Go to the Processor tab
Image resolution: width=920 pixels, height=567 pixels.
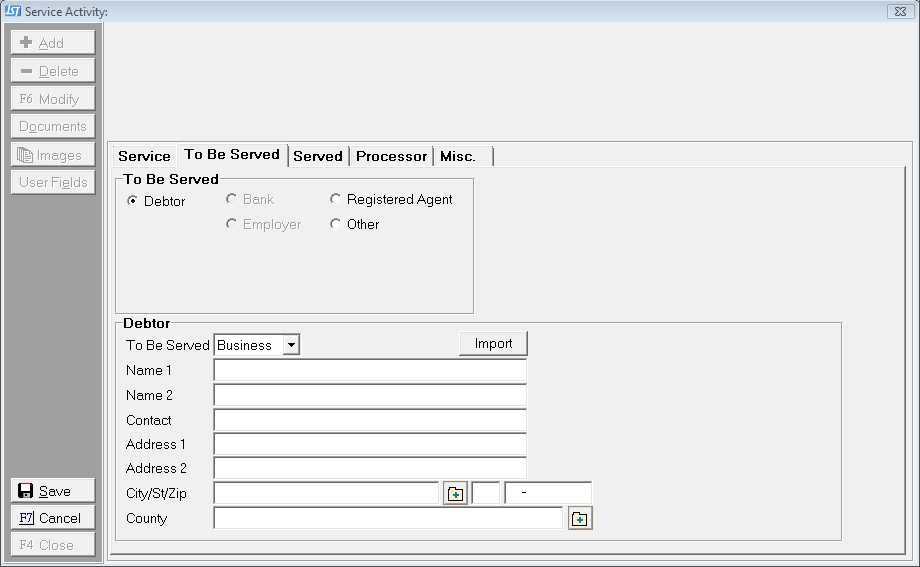coord(391,156)
